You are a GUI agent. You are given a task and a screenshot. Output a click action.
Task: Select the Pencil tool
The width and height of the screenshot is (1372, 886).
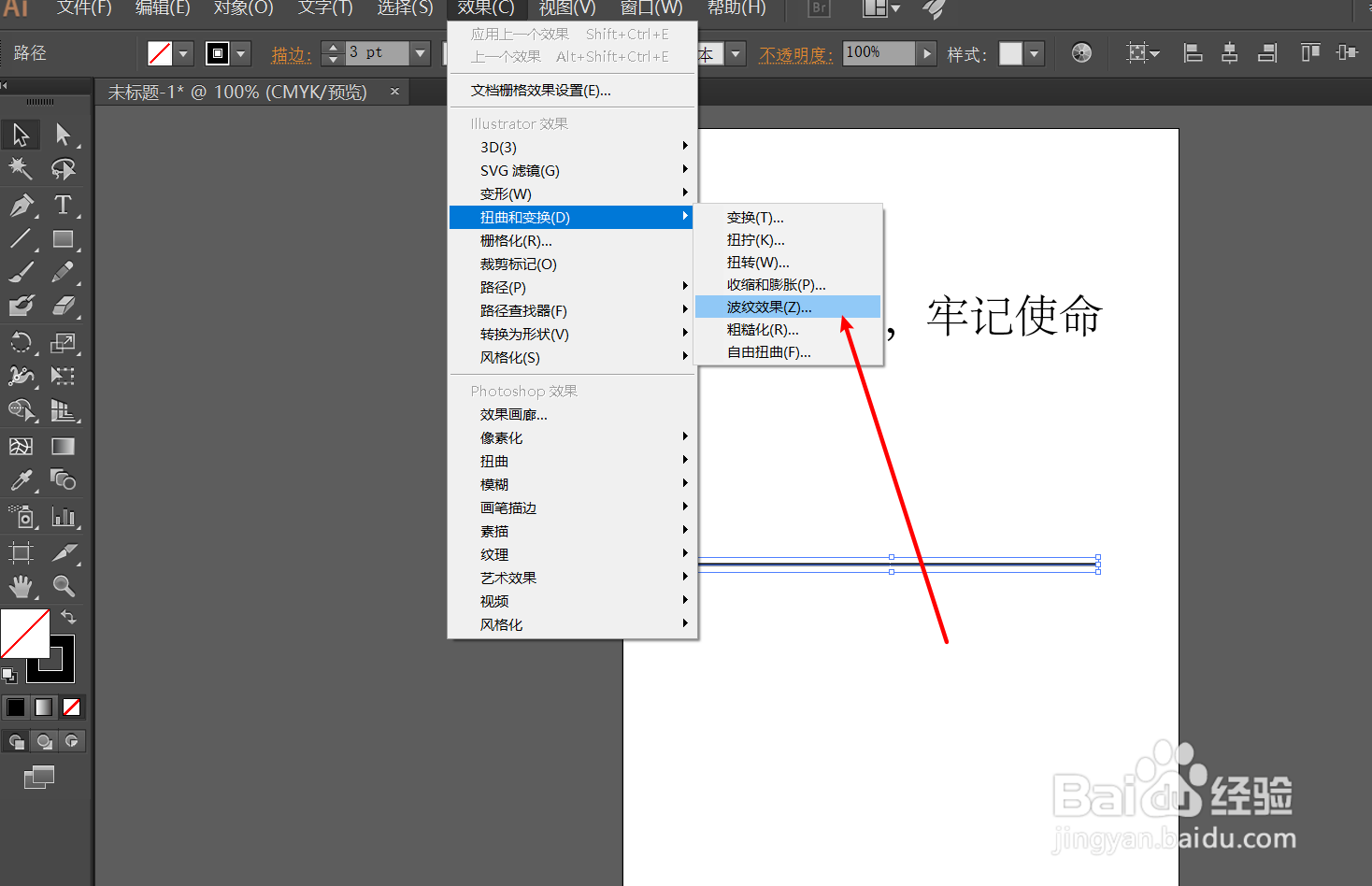pos(63,272)
